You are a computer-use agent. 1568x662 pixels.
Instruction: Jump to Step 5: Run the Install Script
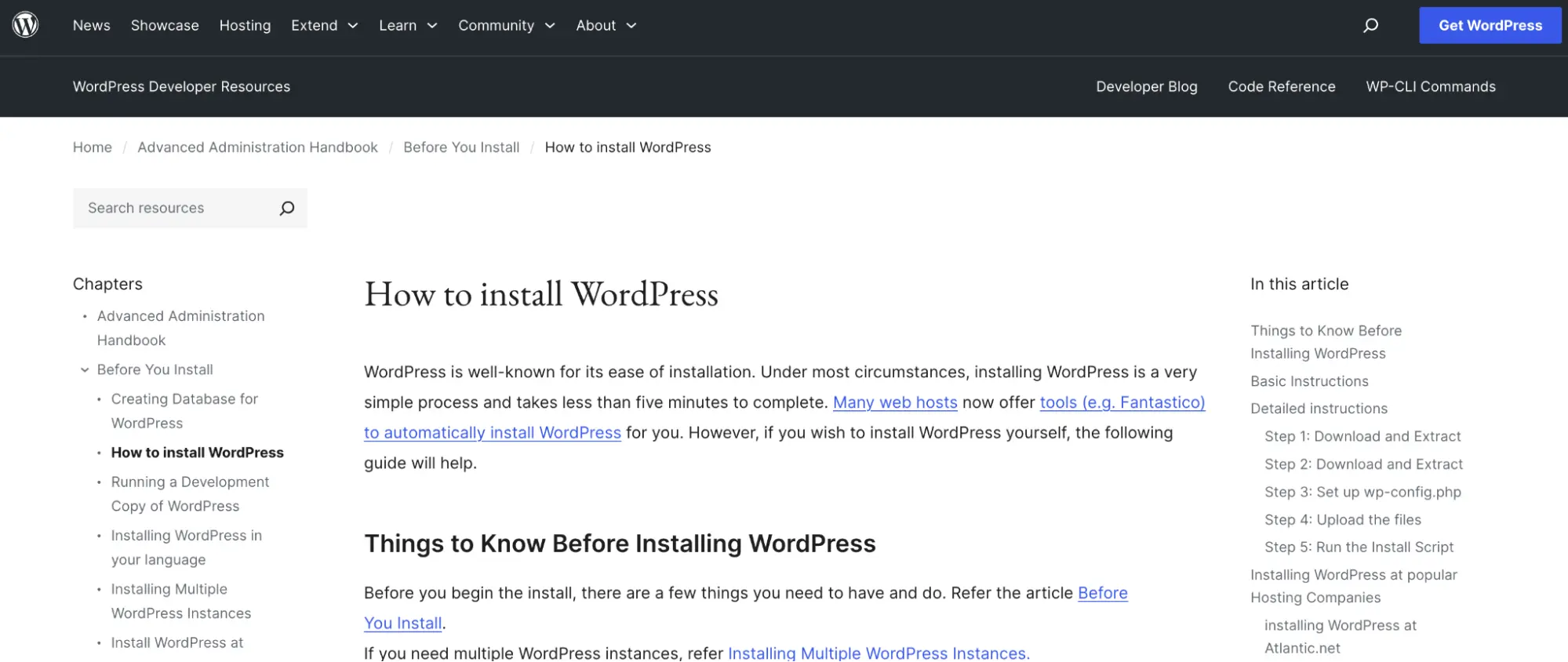point(1359,547)
